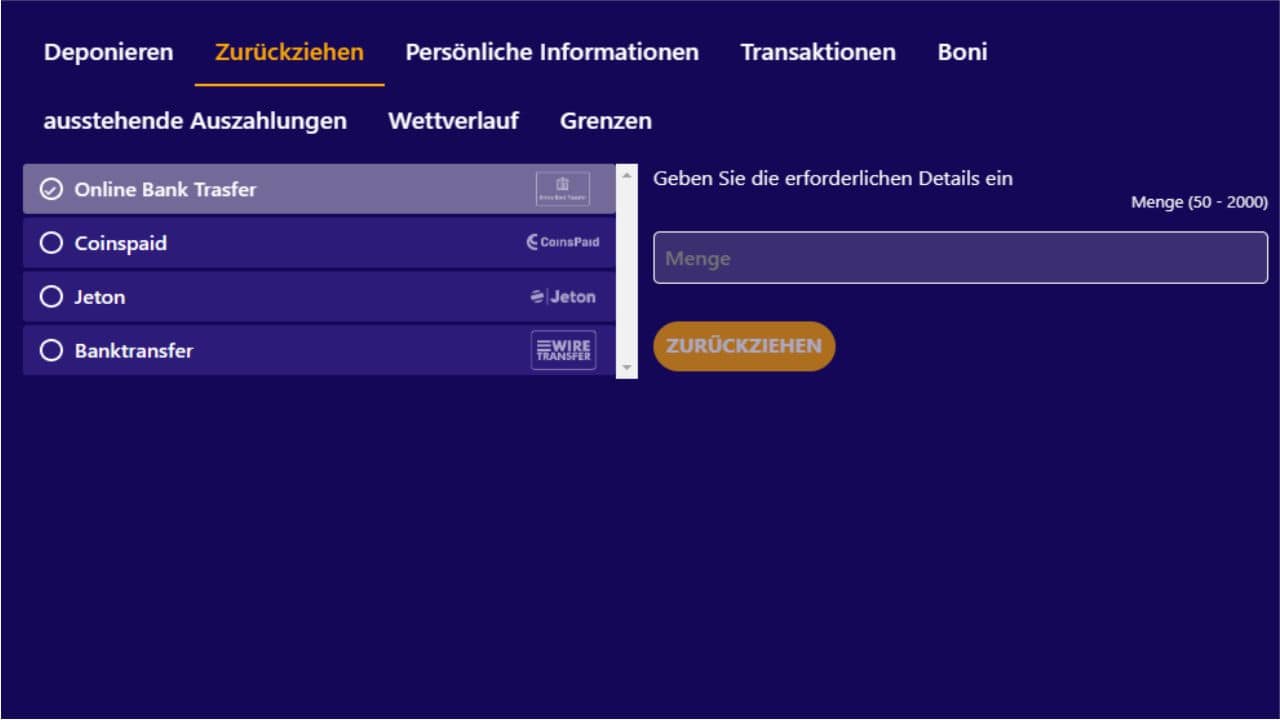The width and height of the screenshot is (1280, 720).
Task: Select the Online Bank Trasfer radio button
Action: click(51, 189)
